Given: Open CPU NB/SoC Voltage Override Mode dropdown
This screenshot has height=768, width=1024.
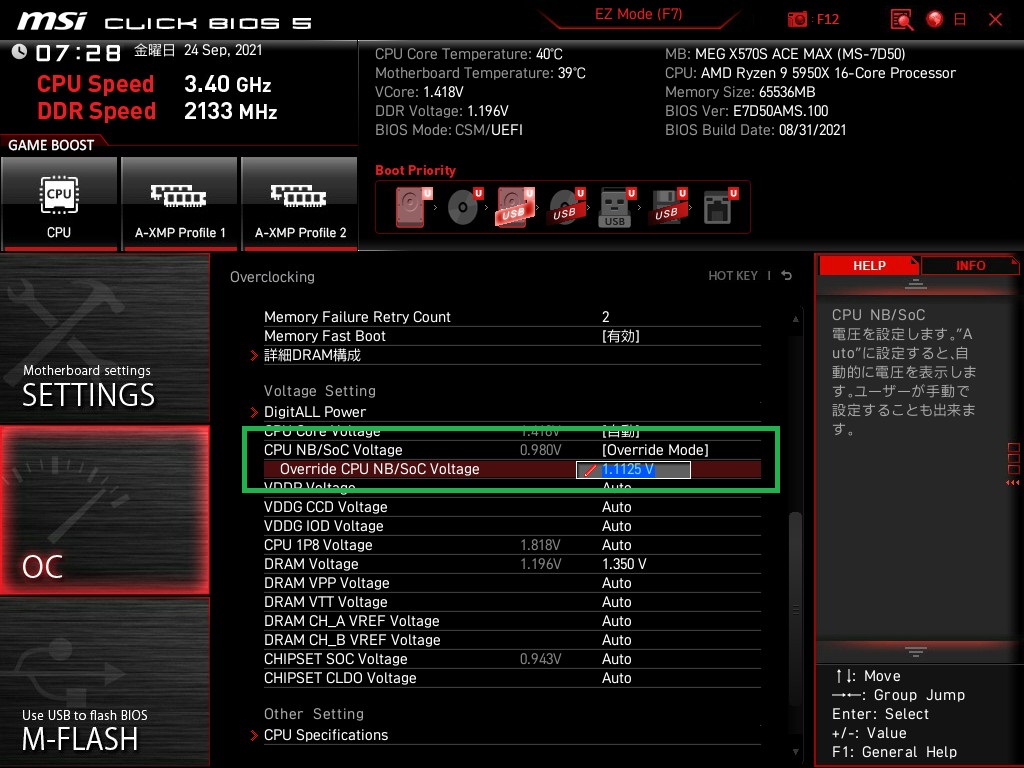Looking at the screenshot, I should pyautogui.click(x=655, y=450).
